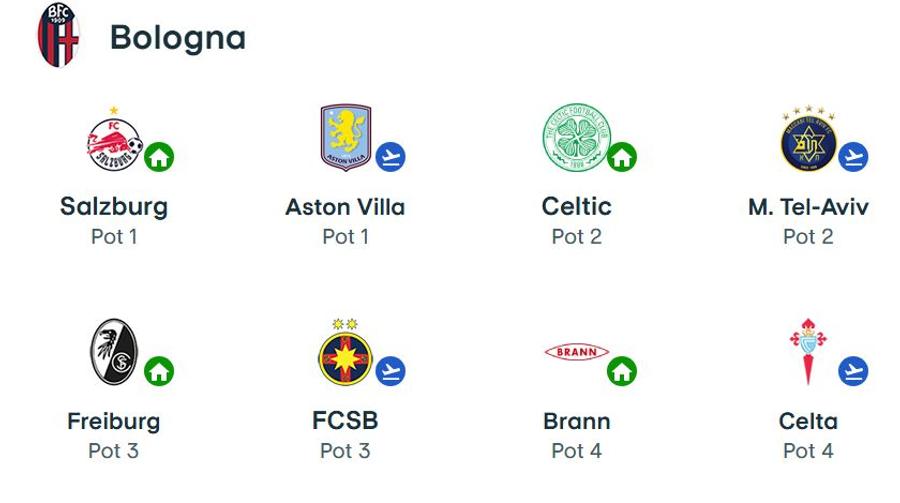Click home icon next to Salzburg

(x=159, y=157)
